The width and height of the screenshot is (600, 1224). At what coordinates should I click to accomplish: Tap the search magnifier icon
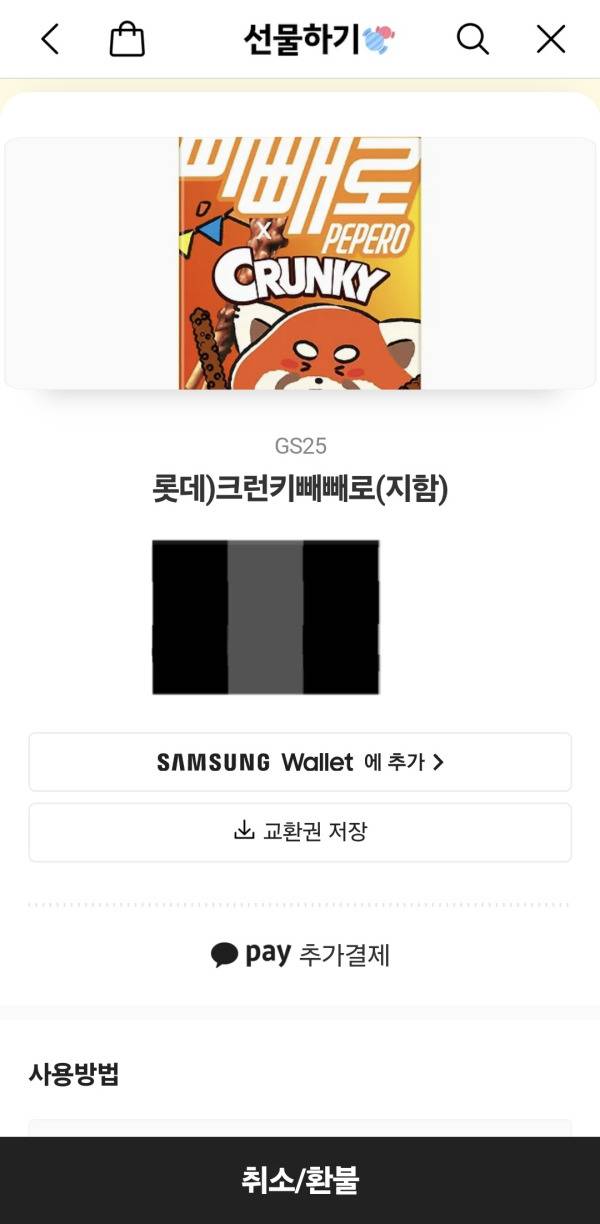tap(472, 39)
